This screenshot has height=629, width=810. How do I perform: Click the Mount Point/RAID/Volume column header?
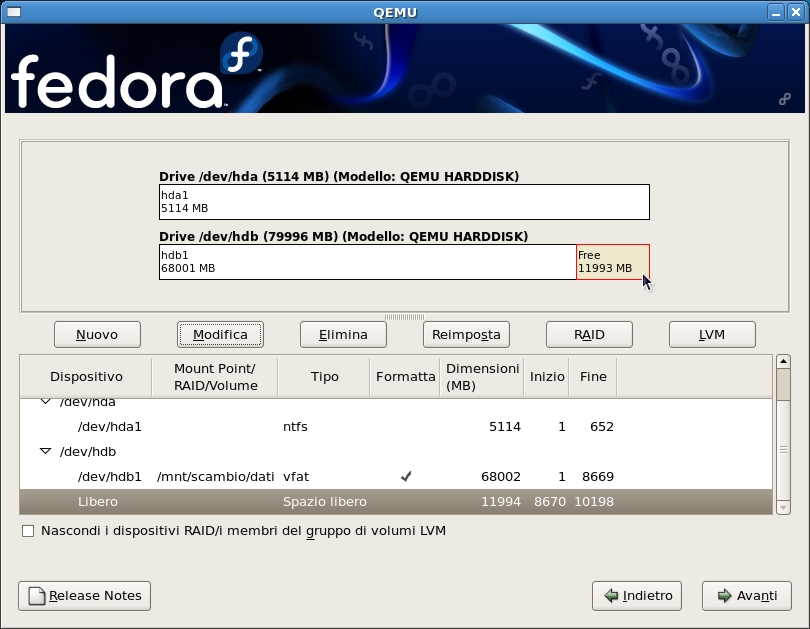coord(215,376)
